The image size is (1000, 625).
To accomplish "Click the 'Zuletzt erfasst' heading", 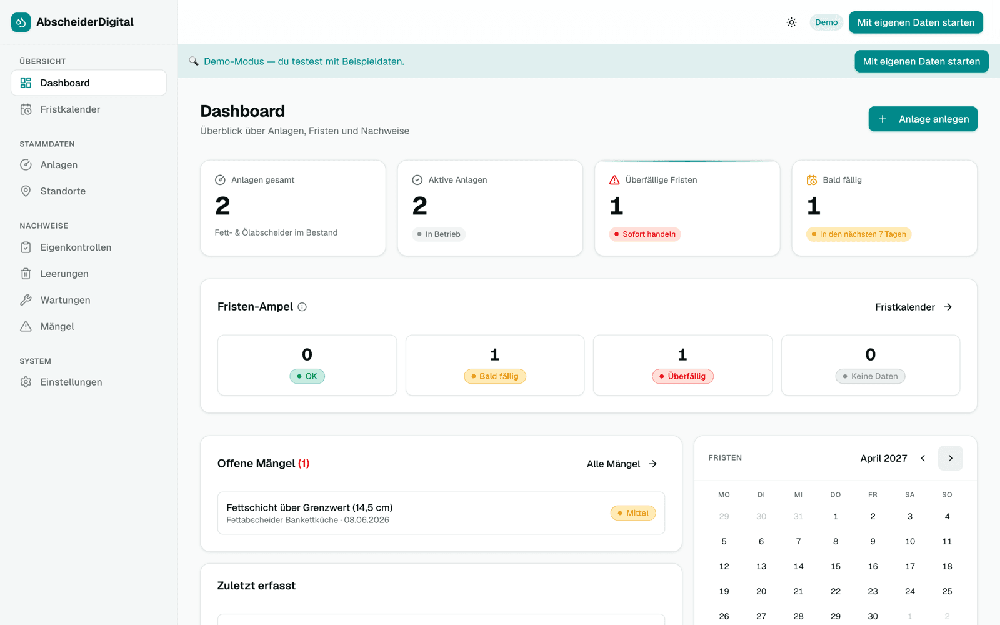I will click(256, 585).
